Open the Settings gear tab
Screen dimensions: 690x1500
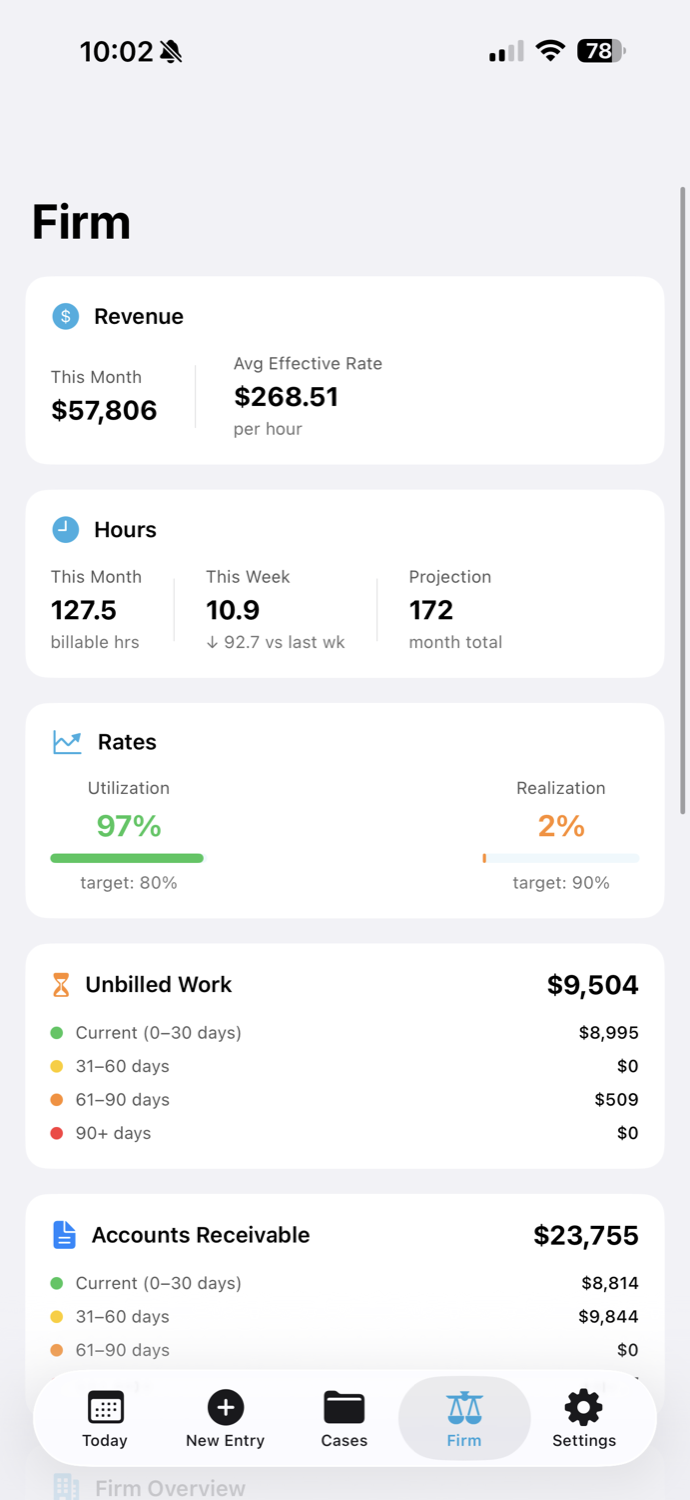[584, 1419]
